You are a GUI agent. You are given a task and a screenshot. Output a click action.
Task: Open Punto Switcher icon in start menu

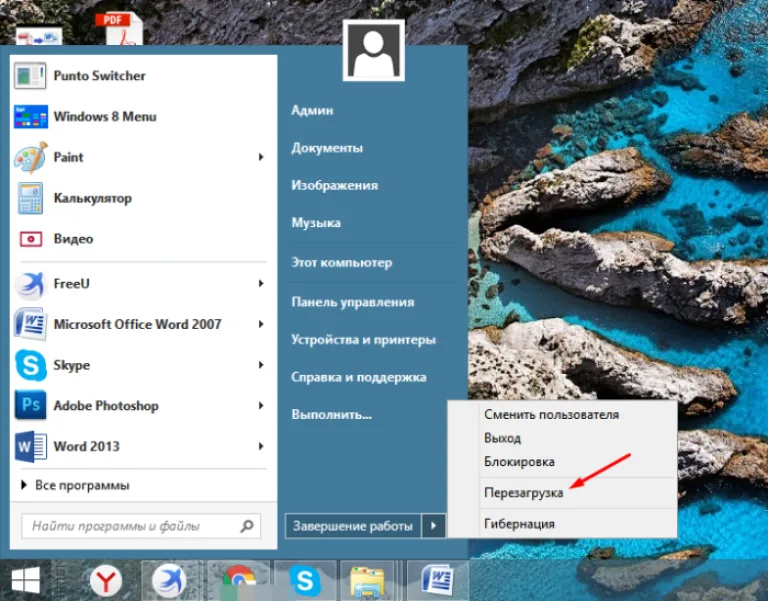(x=30, y=76)
